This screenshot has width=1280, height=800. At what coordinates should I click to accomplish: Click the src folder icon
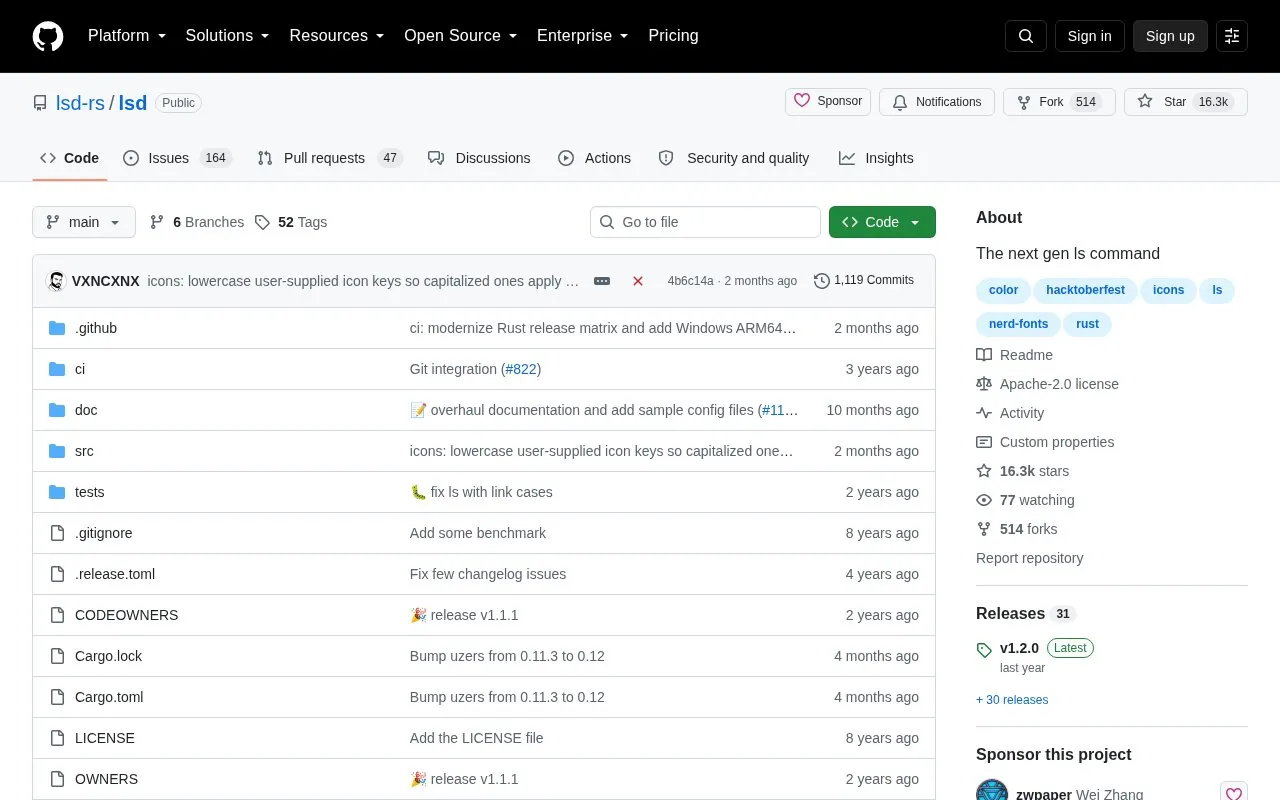coord(57,451)
